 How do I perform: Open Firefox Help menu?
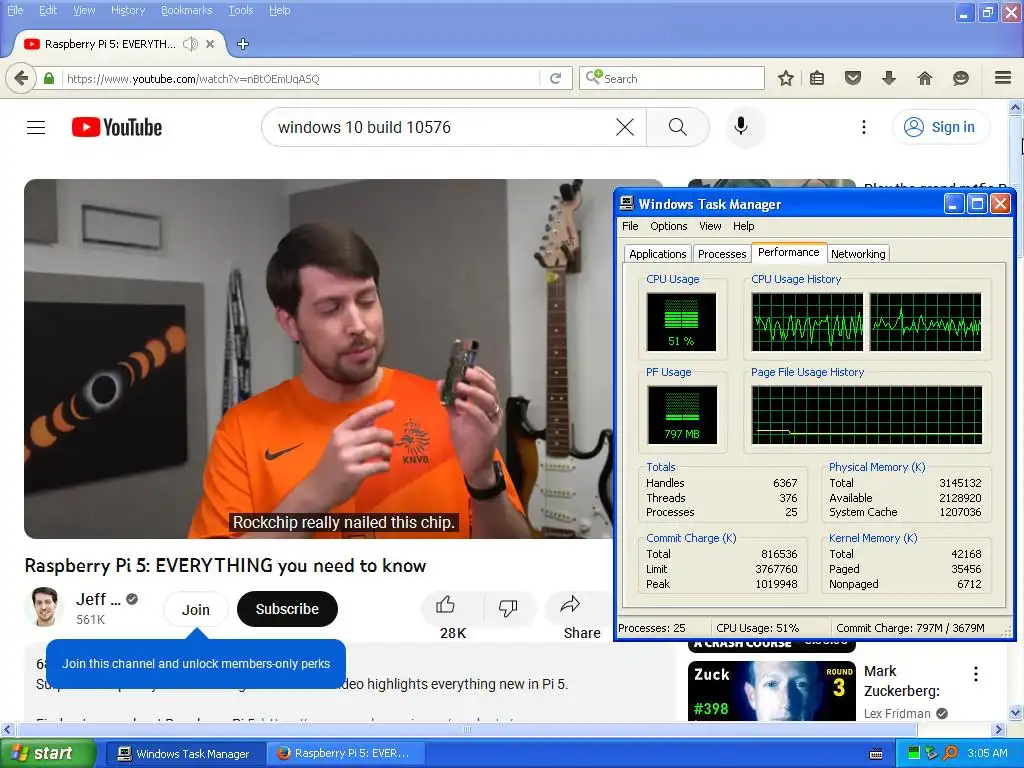[x=280, y=10]
